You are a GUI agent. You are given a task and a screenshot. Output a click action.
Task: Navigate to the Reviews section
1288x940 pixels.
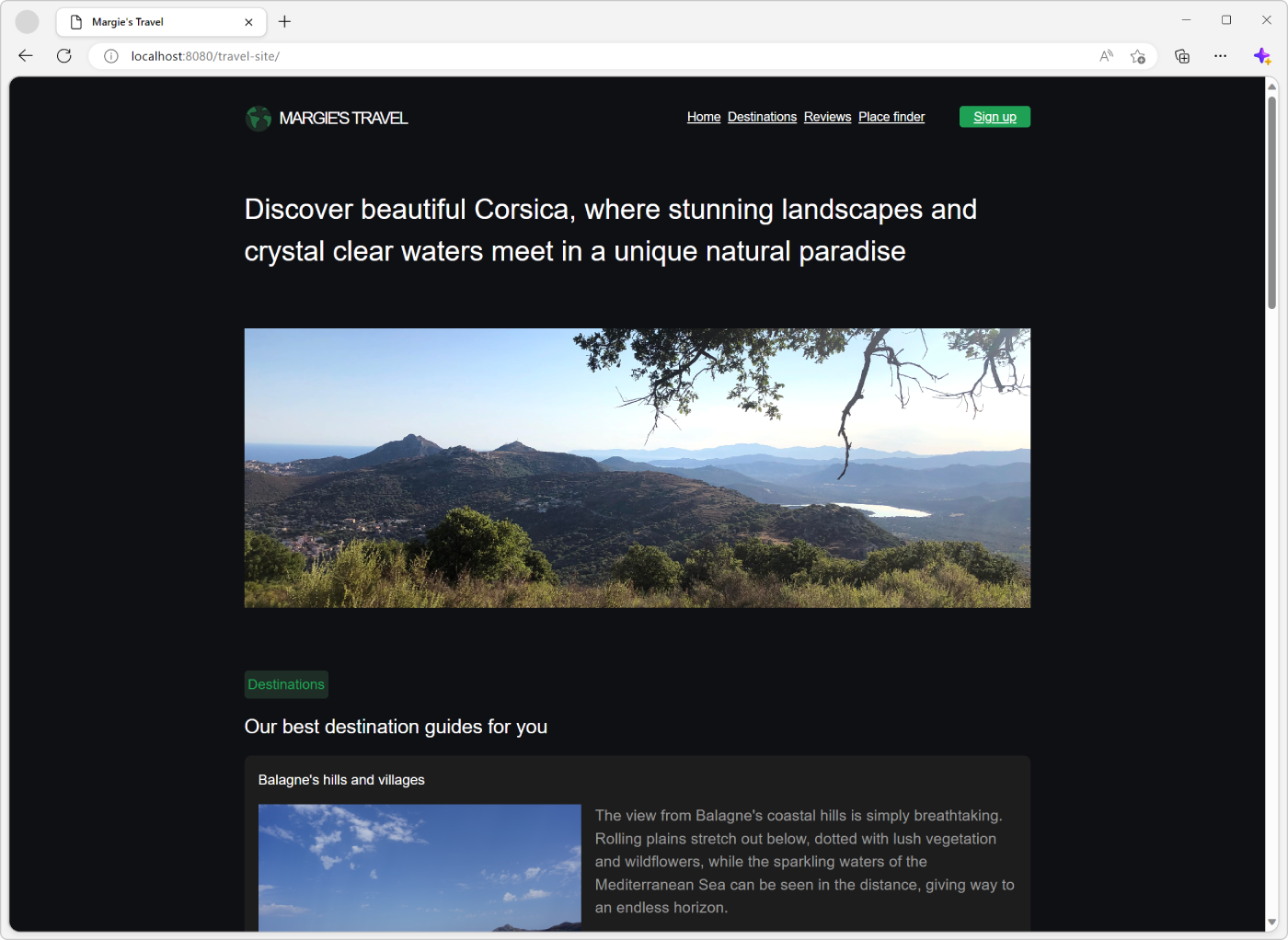coord(827,117)
